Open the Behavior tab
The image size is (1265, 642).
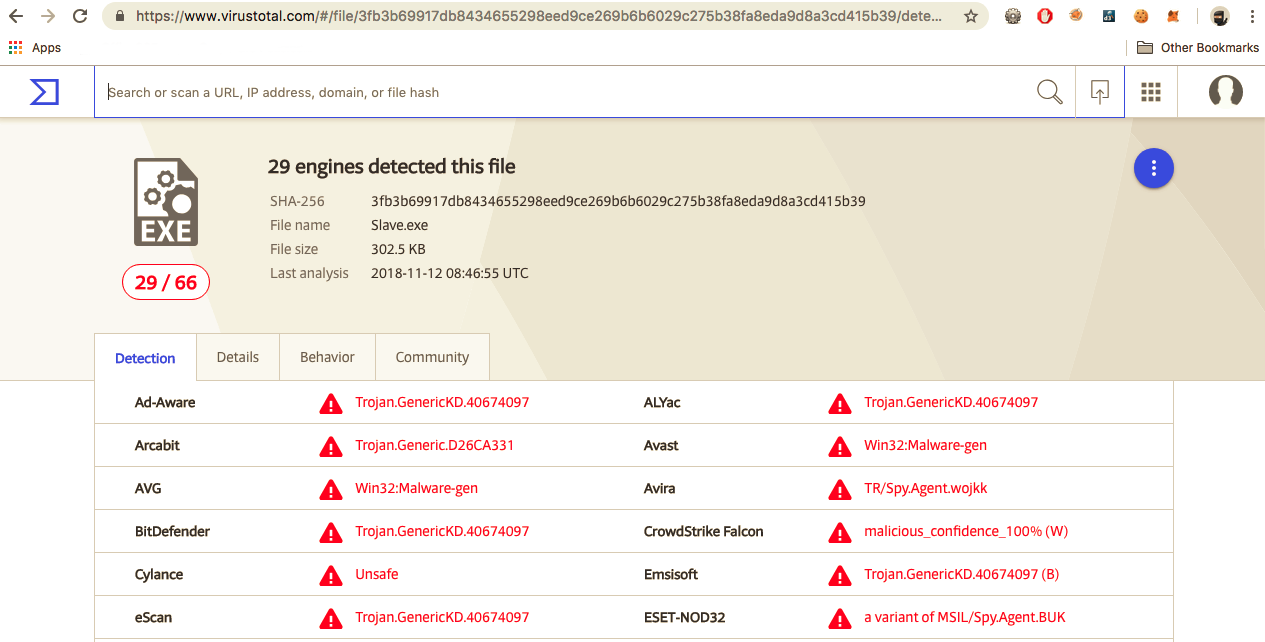coord(327,357)
